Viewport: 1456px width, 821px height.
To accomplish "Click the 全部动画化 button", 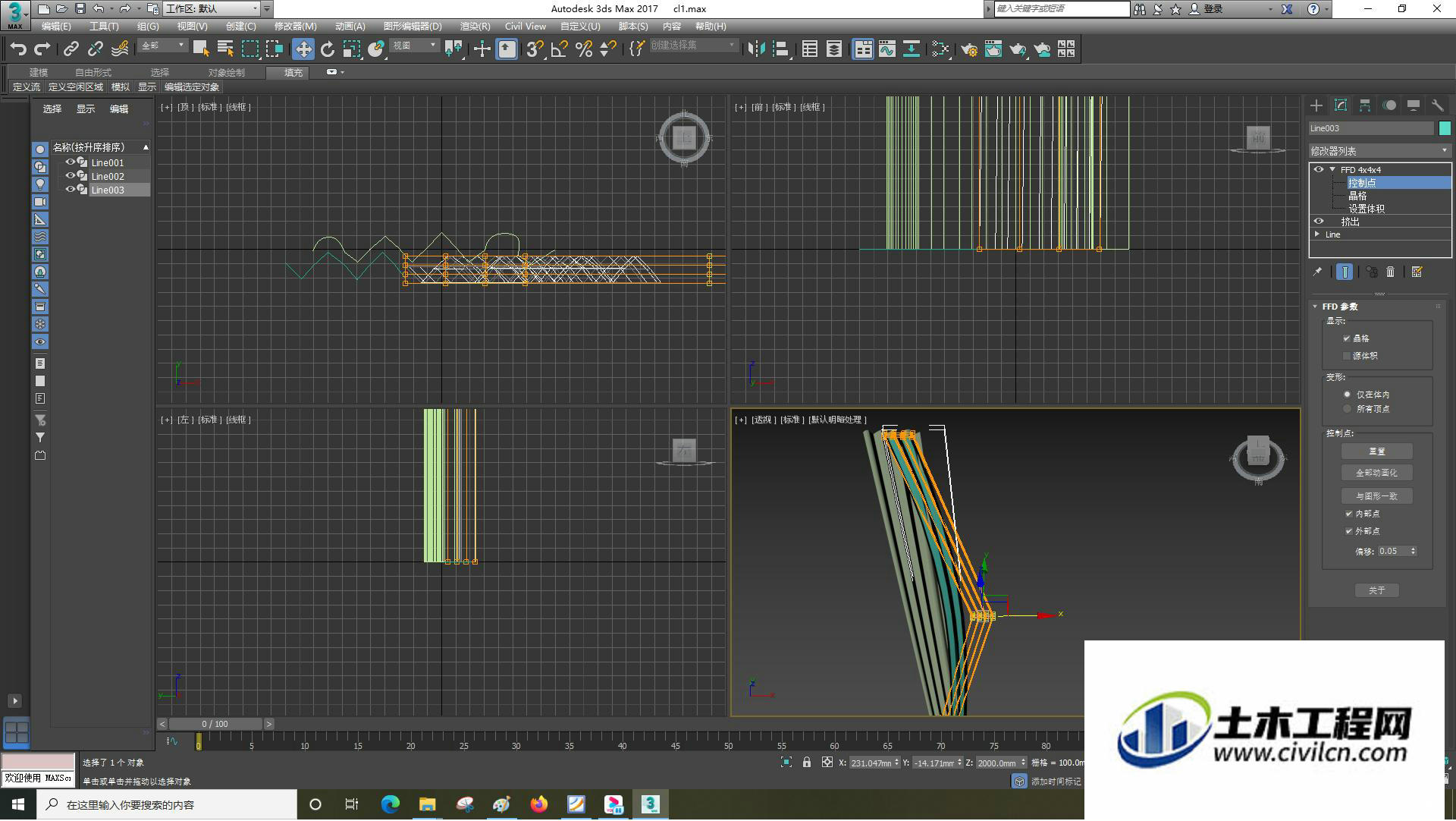I will click(1376, 473).
